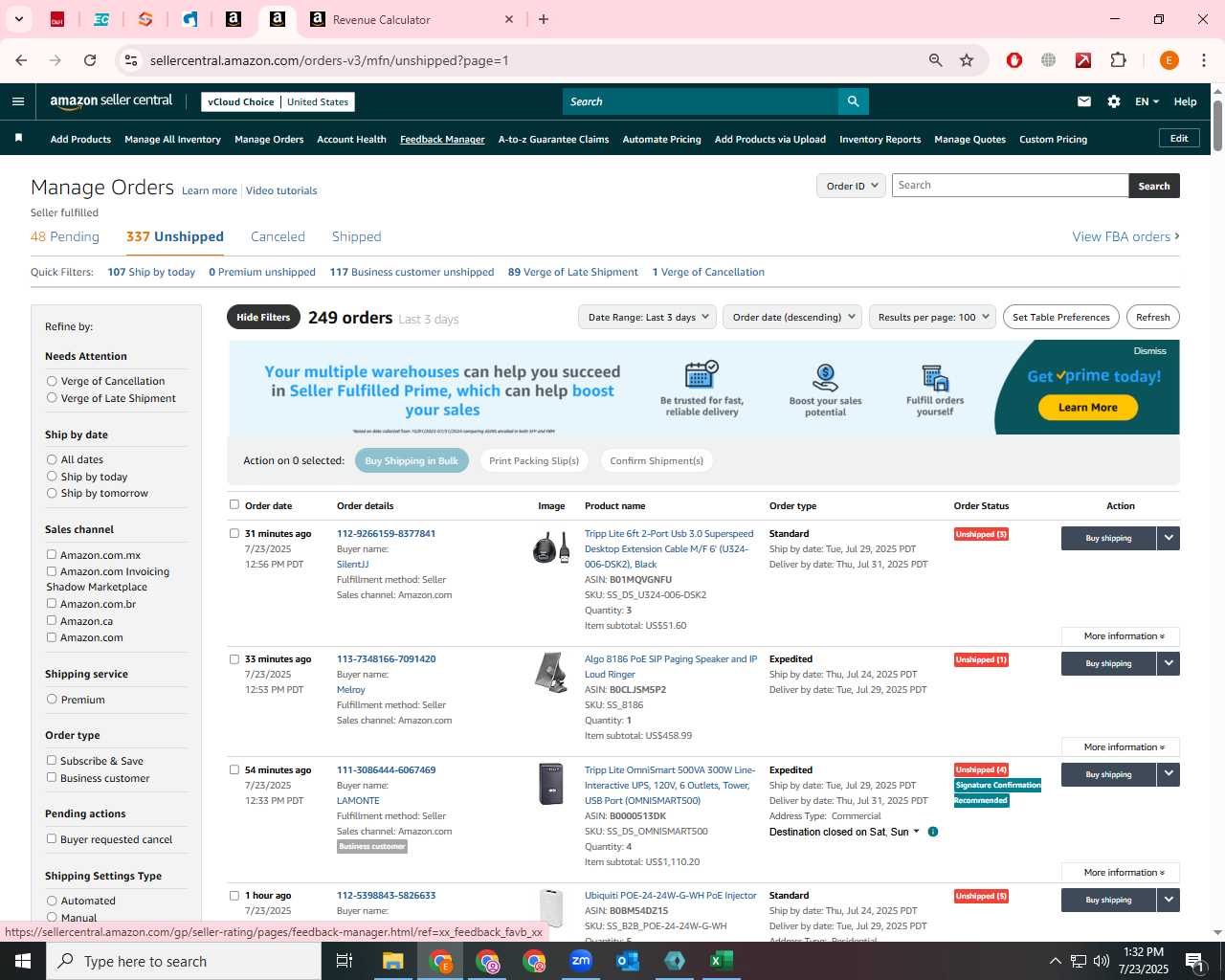The height and width of the screenshot is (980, 1225).
Task: Click the Hide Filters button
Action: click(263, 317)
